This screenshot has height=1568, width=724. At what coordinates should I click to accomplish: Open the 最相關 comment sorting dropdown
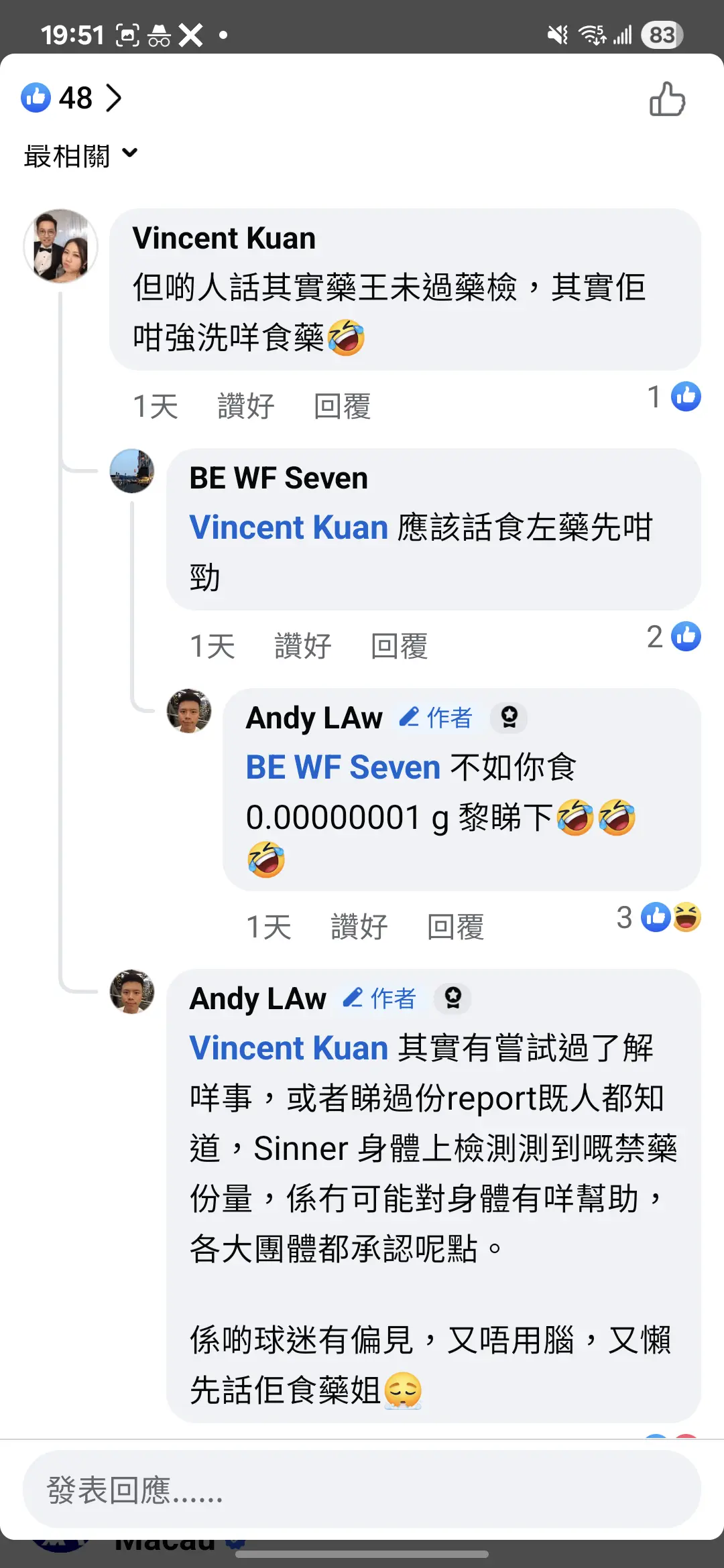pos(80,155)
